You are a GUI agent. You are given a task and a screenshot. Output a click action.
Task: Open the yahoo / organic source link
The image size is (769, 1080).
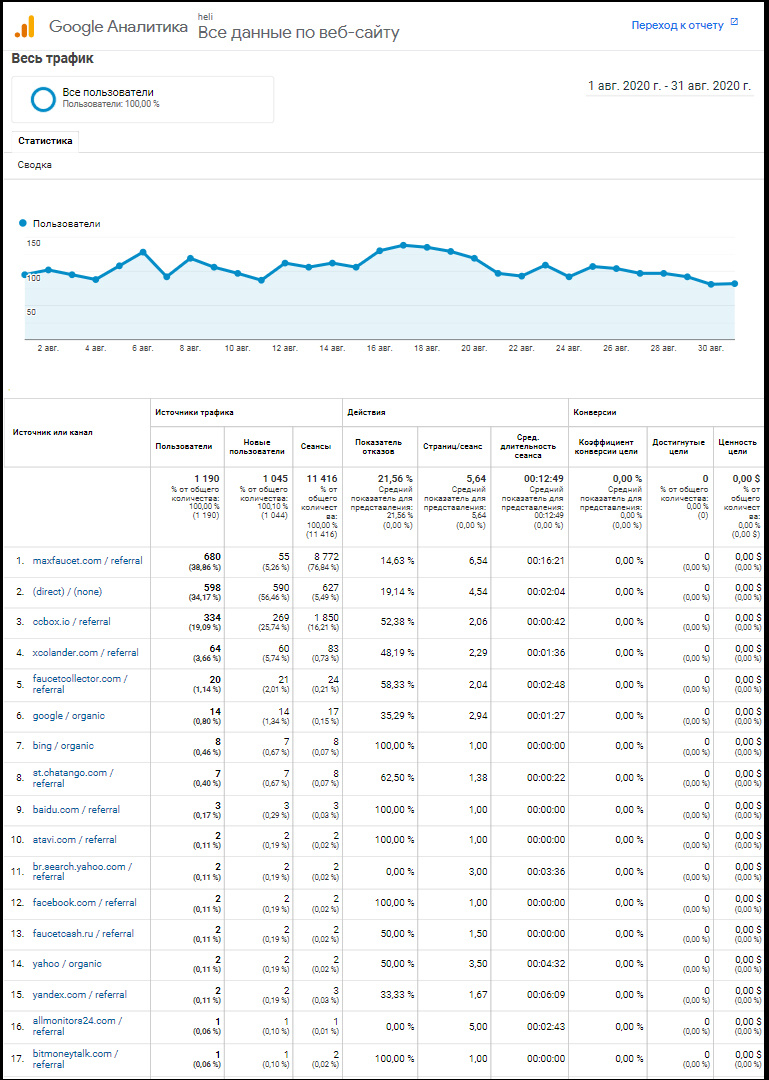tap(67, 964)
